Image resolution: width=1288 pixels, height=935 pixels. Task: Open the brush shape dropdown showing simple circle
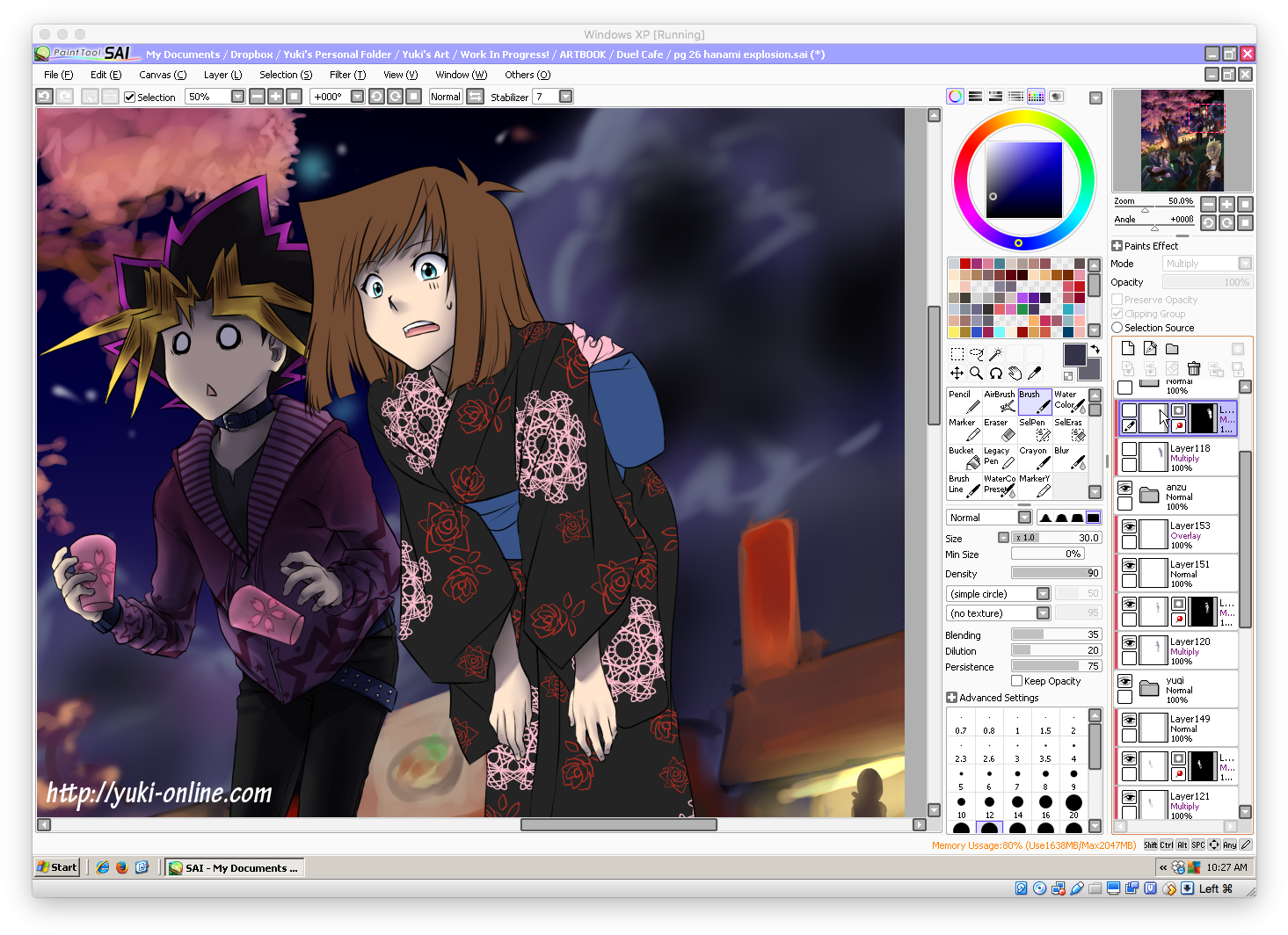(x=1043, y=593)
